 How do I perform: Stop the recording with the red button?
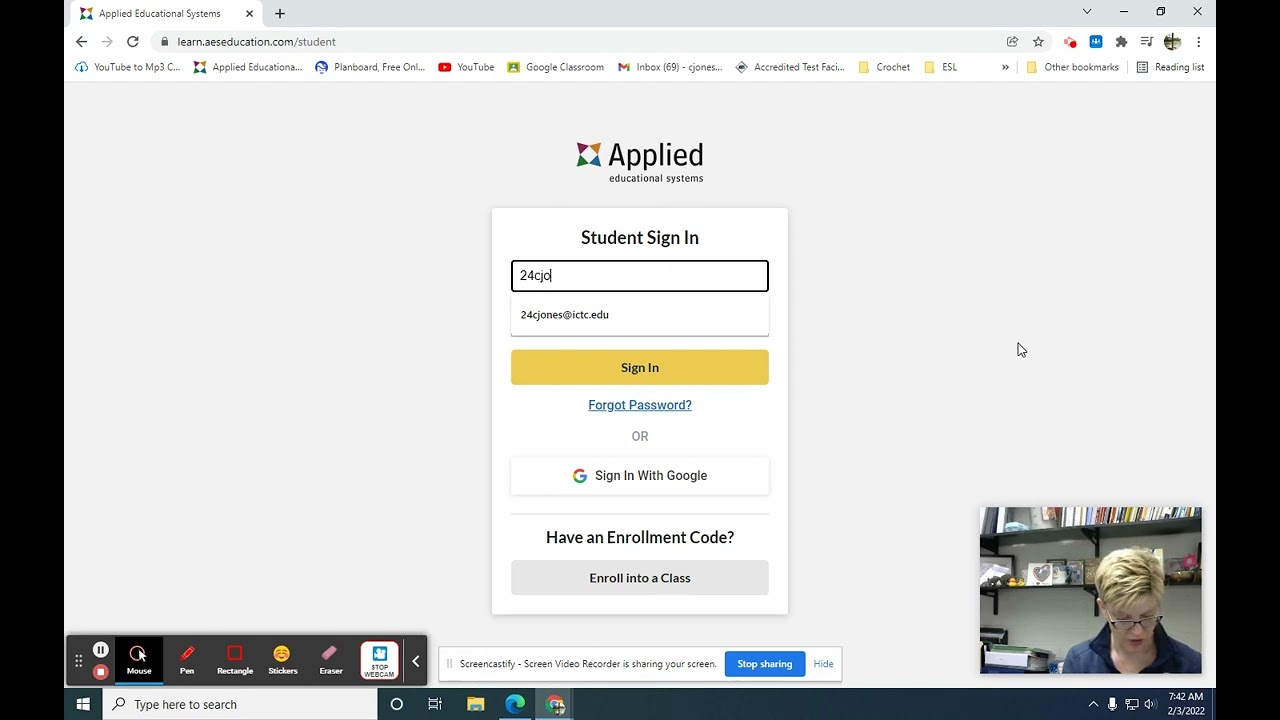pos(100,672)
